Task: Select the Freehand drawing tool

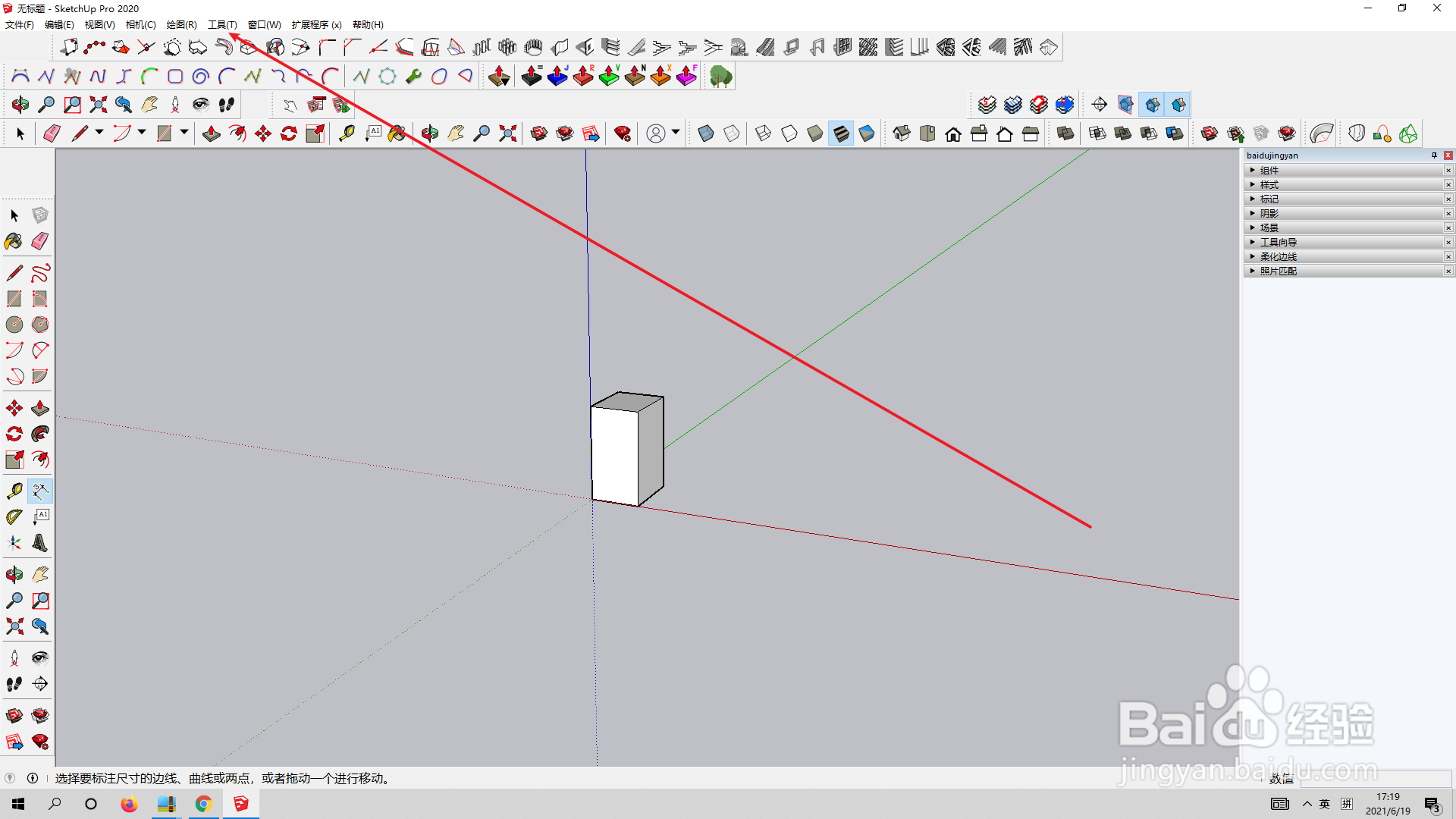Action: [x=40, y=273]
